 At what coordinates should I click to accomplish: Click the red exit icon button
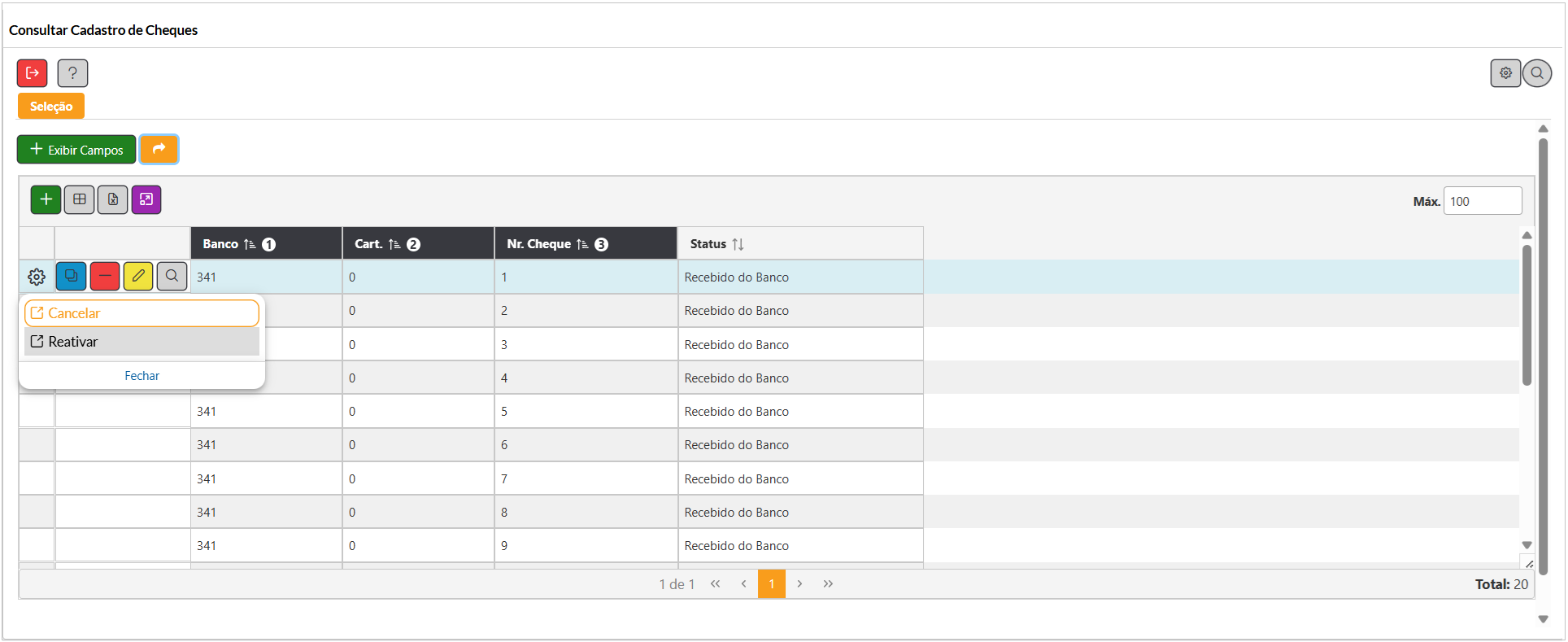[33, 73]
